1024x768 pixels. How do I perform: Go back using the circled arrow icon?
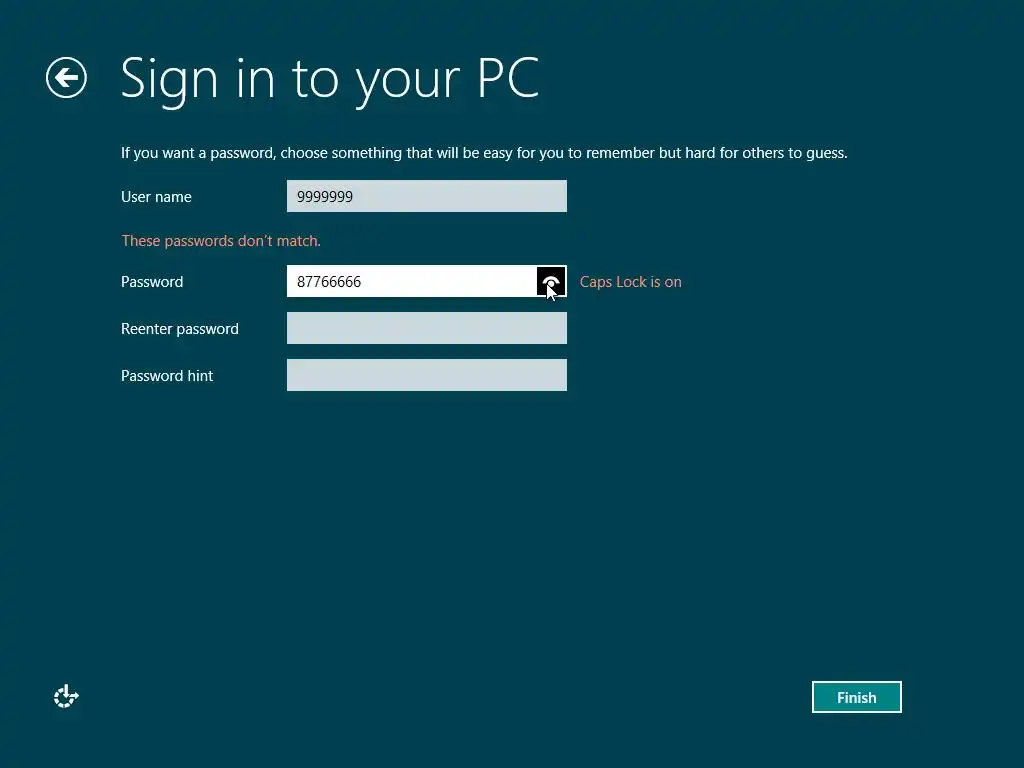[x=67, y=78]
